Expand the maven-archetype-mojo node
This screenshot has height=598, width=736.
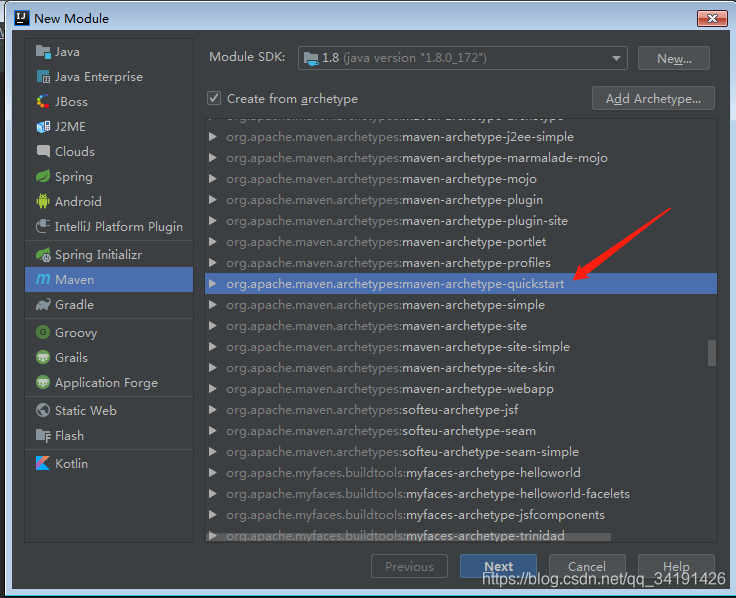[213, 179]
